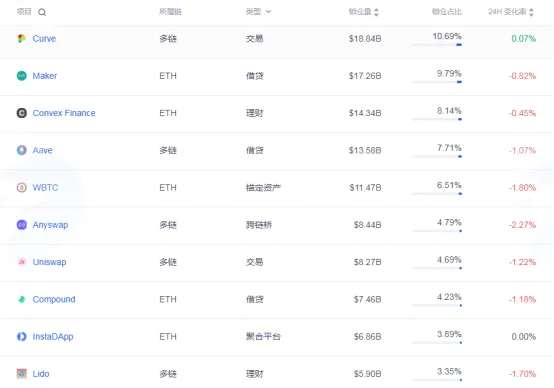Click the Uniswap pink logo icon
554x388 pixels.
tap(22, 262)
